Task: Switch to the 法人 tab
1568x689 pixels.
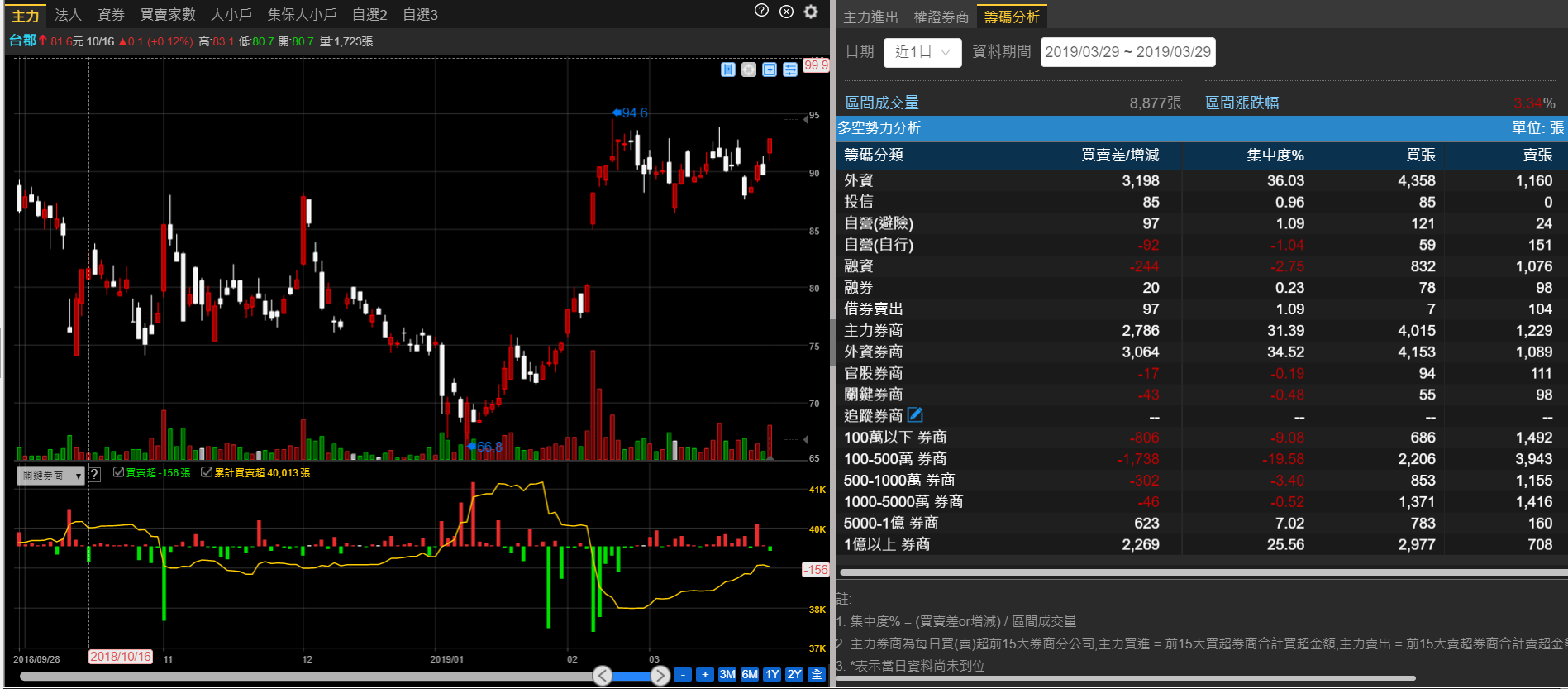Action: click(x=68, y=15)
